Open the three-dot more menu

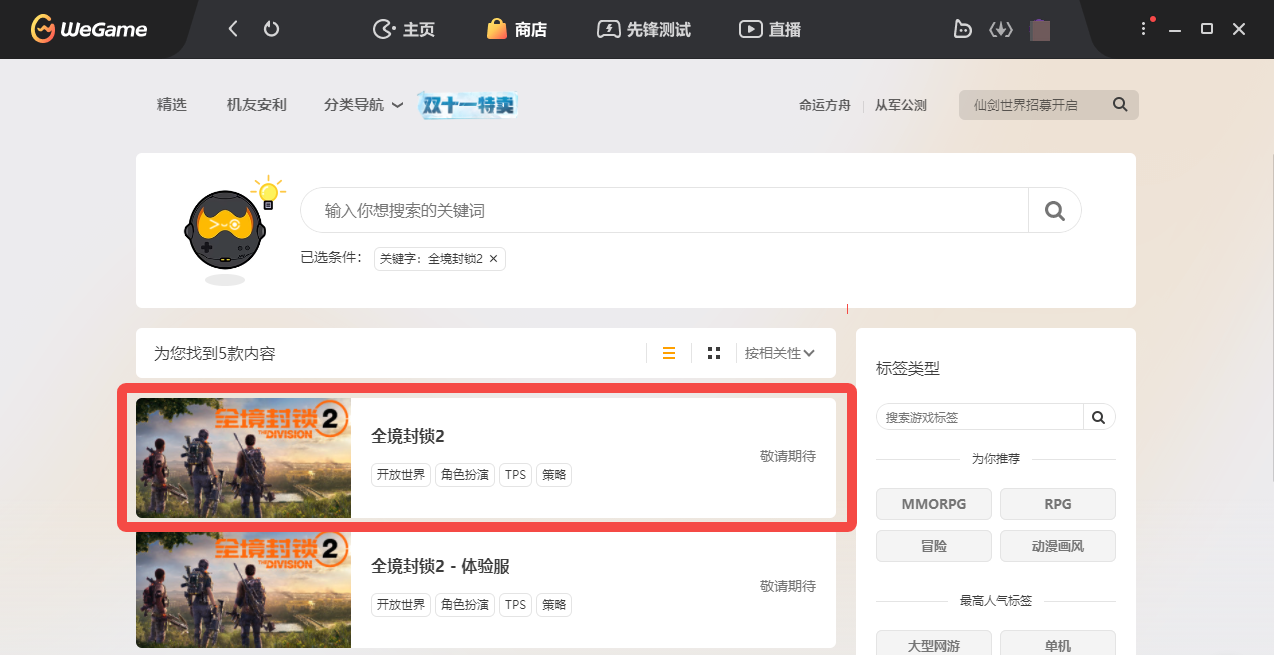[x=1144, y=29]
